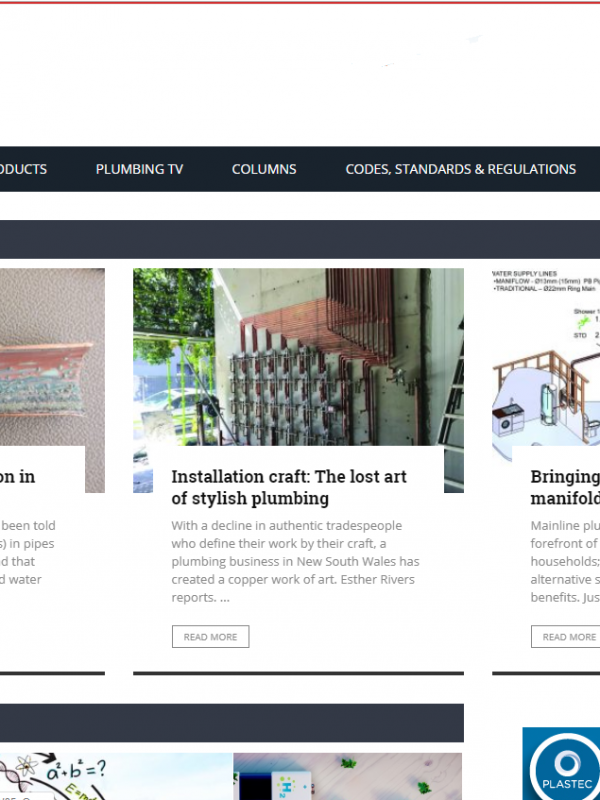Click the manifold article excerpt starting 'Mainline'

pos(565,561)
